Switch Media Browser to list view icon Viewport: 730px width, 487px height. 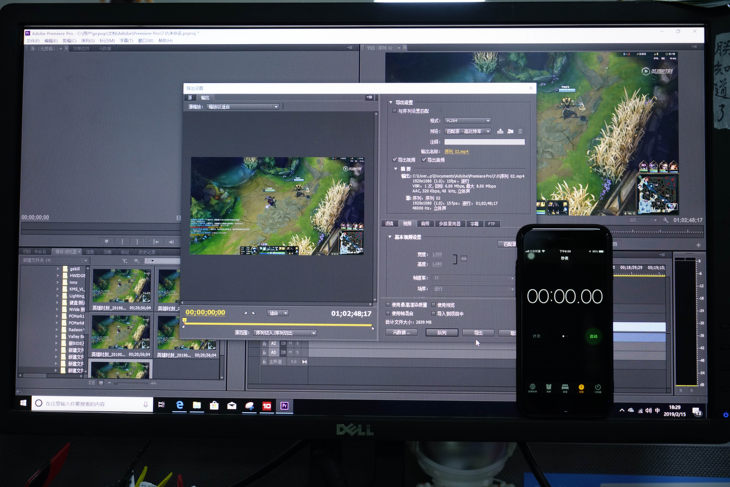click(x=93, y=383)
